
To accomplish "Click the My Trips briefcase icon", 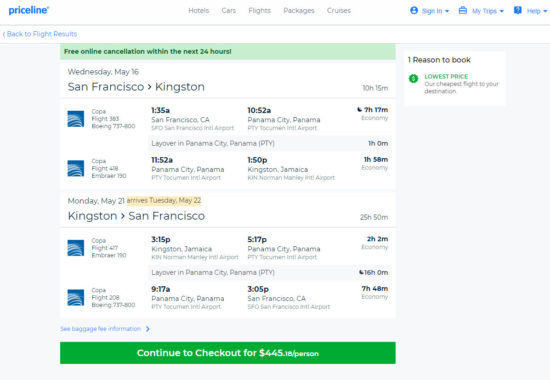I will coord(463,11).
